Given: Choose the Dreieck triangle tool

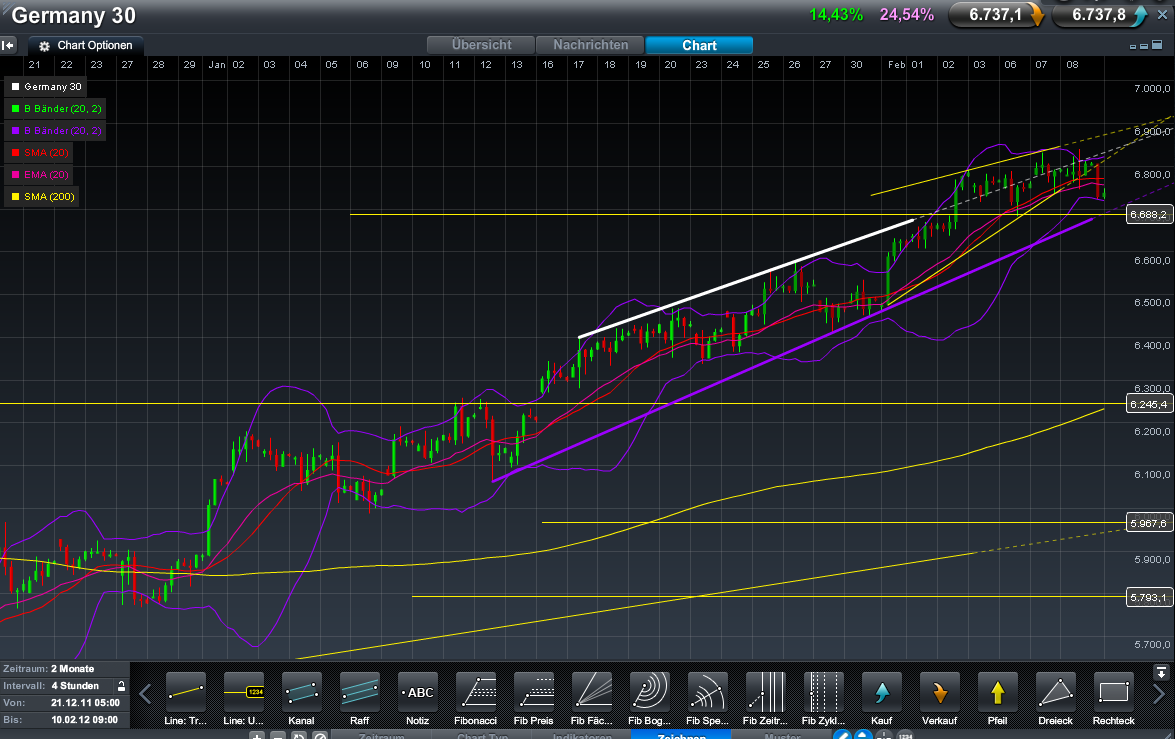Looking at the screenshot, I should click(x=1056, y=692).
